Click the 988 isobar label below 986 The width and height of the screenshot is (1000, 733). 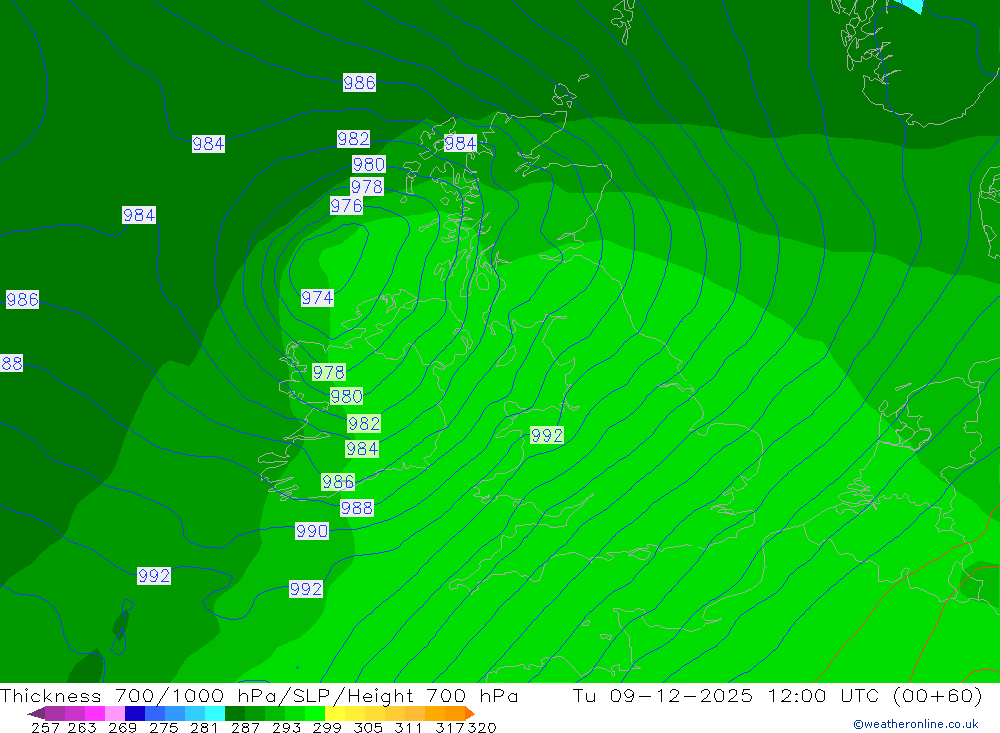[357, 508]
